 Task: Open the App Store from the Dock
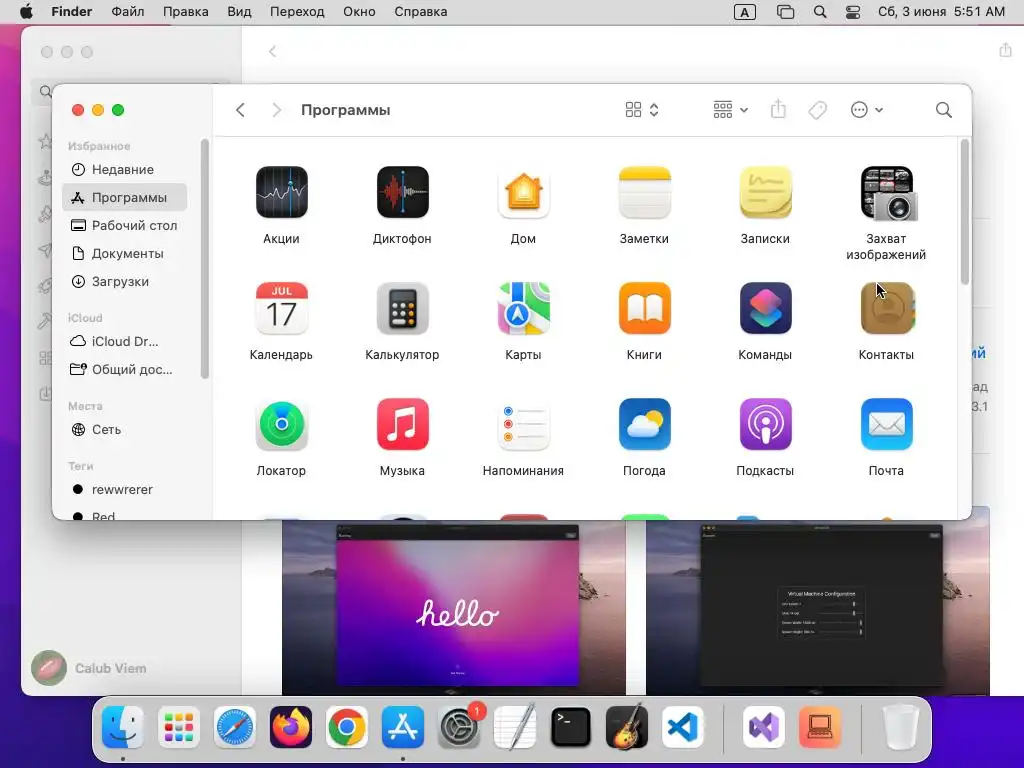click(403, 726)
